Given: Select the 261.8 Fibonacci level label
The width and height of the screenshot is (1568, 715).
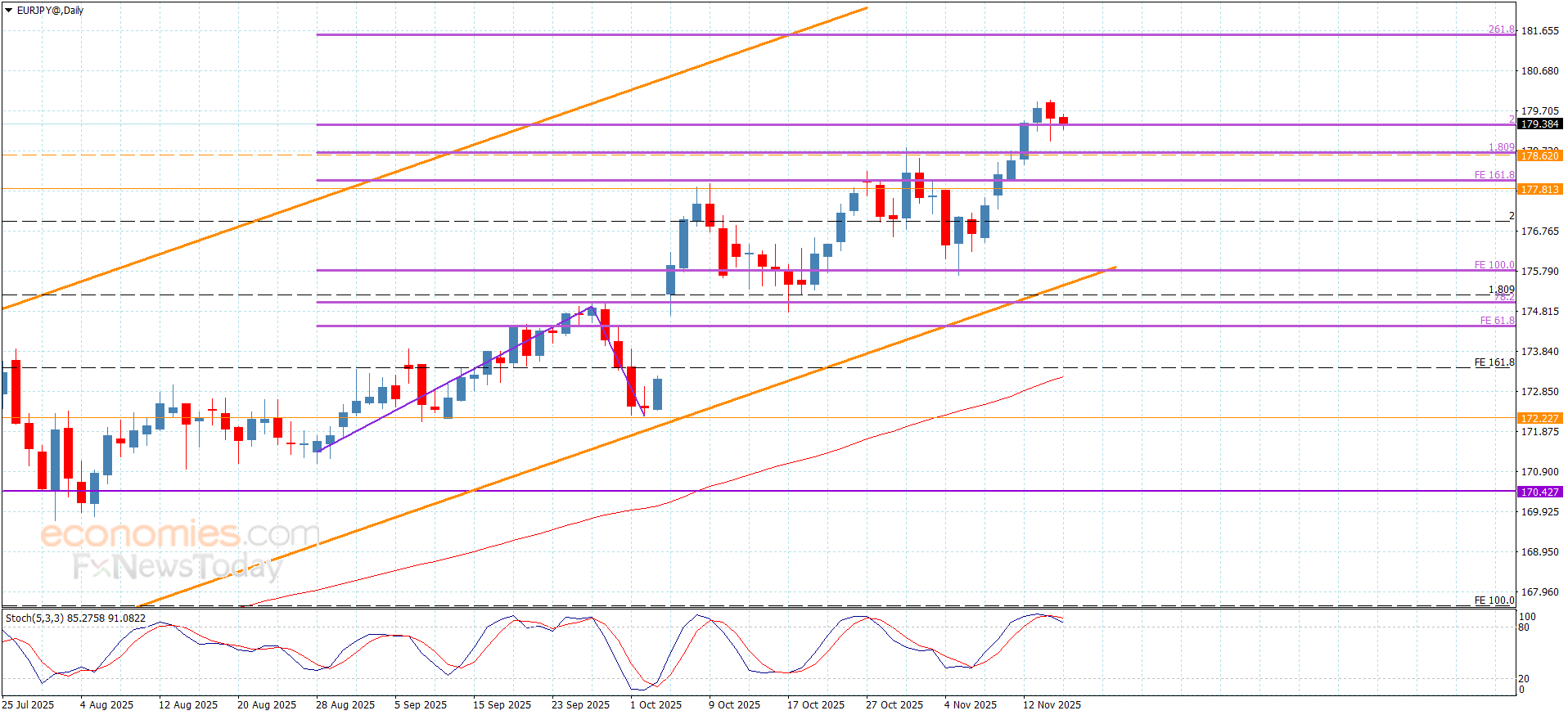Looking at the screenshot, I should coord(1501,29).
